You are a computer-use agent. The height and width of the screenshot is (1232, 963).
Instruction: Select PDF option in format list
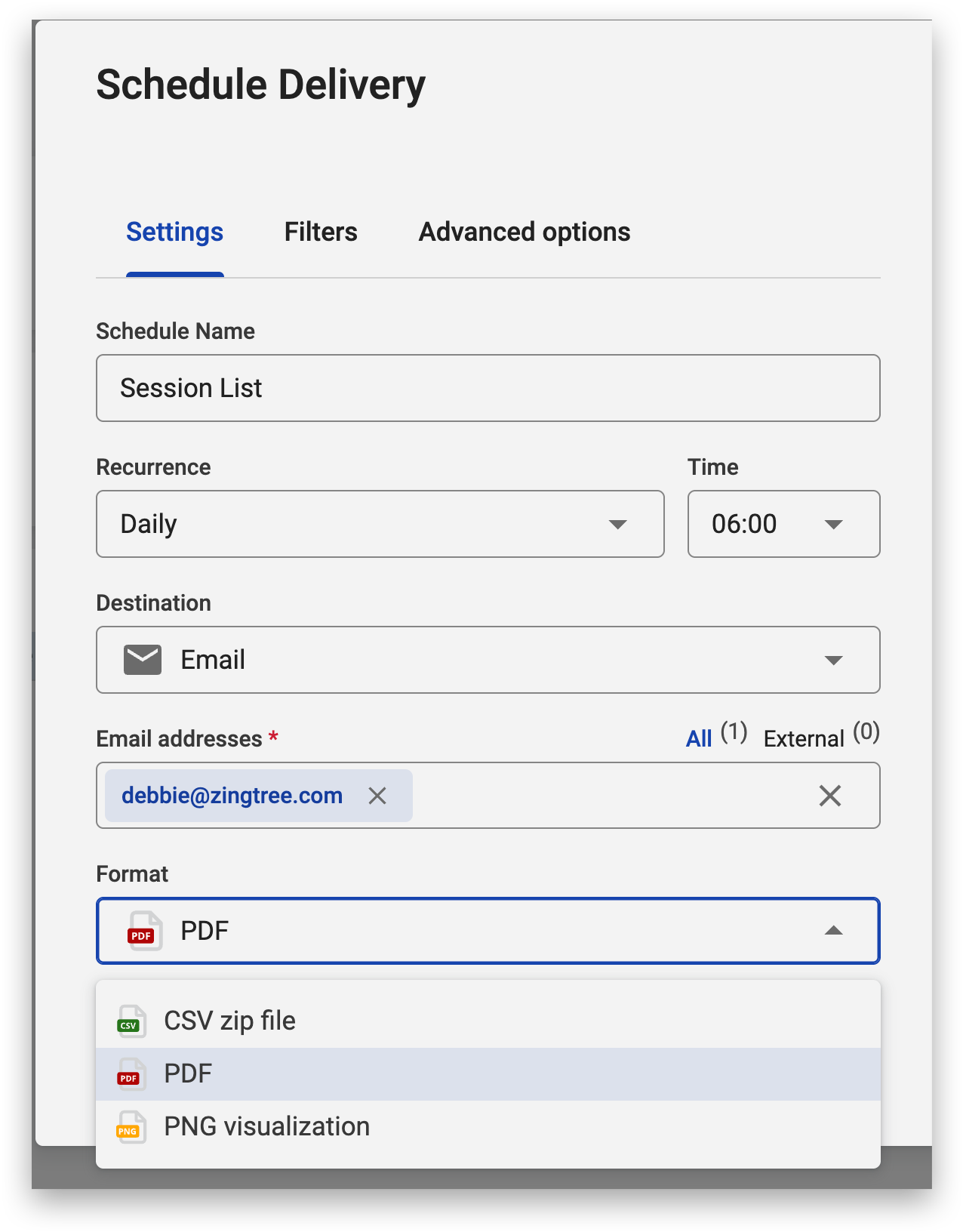tap(189, 1074)
